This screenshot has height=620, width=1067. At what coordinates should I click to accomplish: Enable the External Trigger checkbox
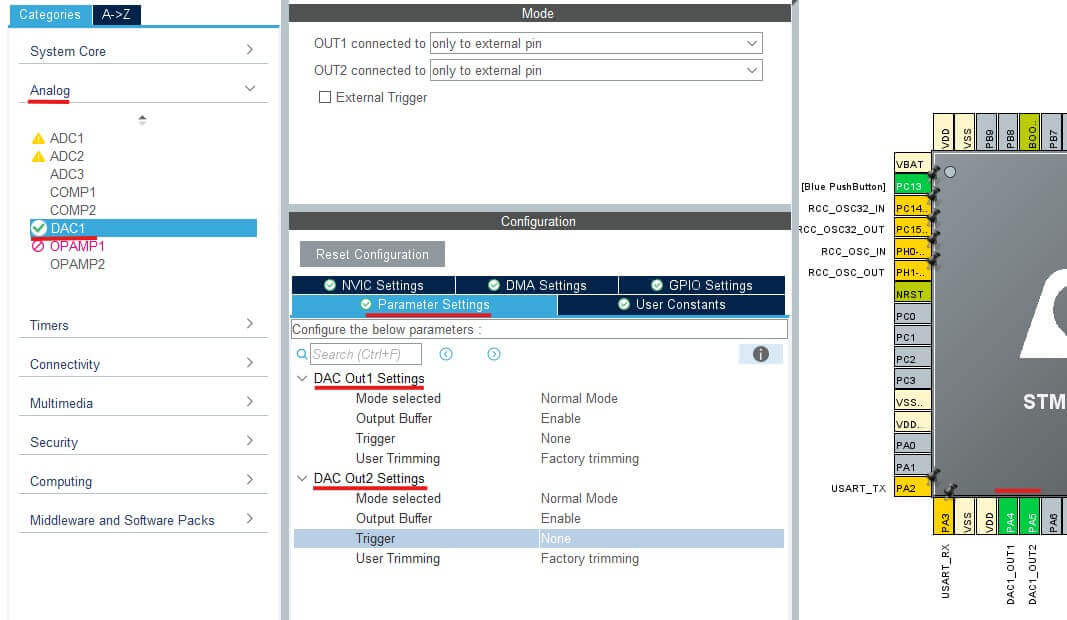(x=324, y=98)
